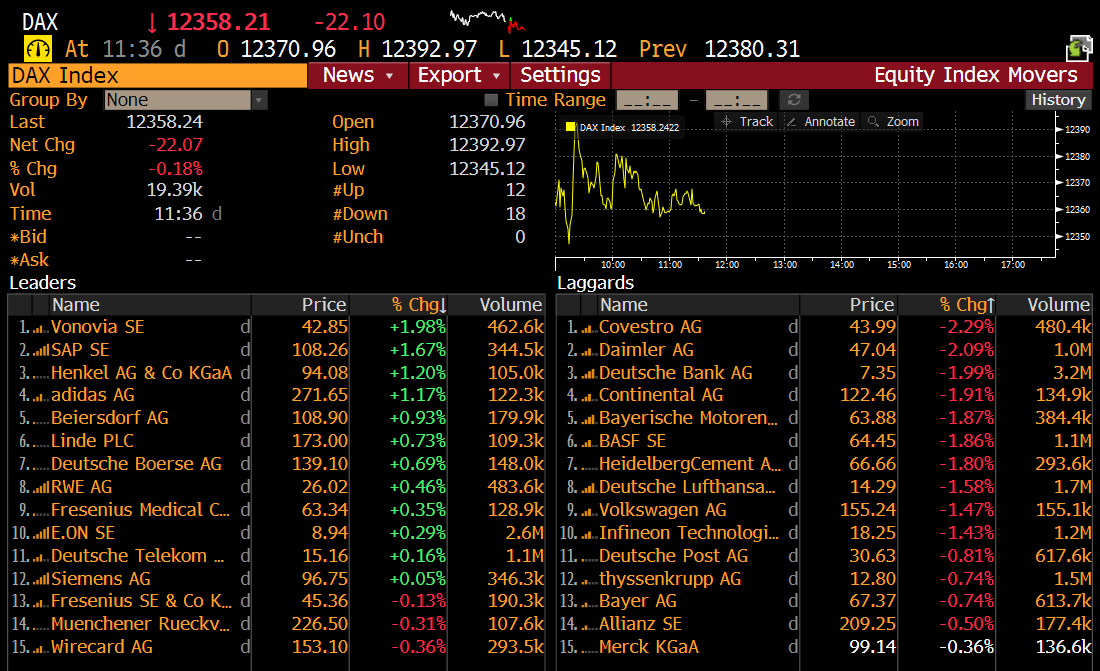Click the yellow DAX Index legend swatch
This screenshot has height=671, width=1100.
pyautogui.click(x=570, y=127)
